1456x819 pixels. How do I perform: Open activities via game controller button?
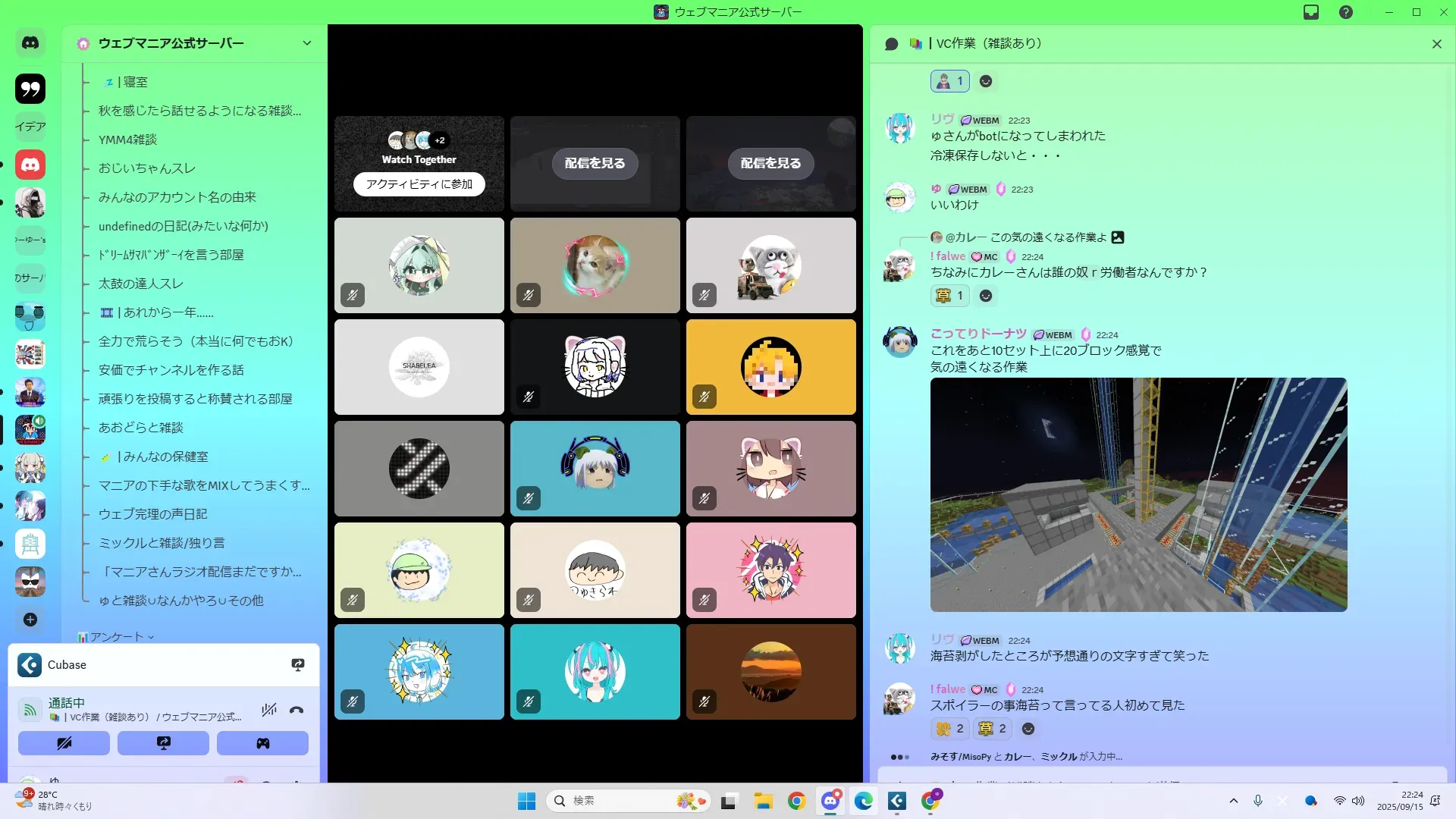(x=262, y=743)
